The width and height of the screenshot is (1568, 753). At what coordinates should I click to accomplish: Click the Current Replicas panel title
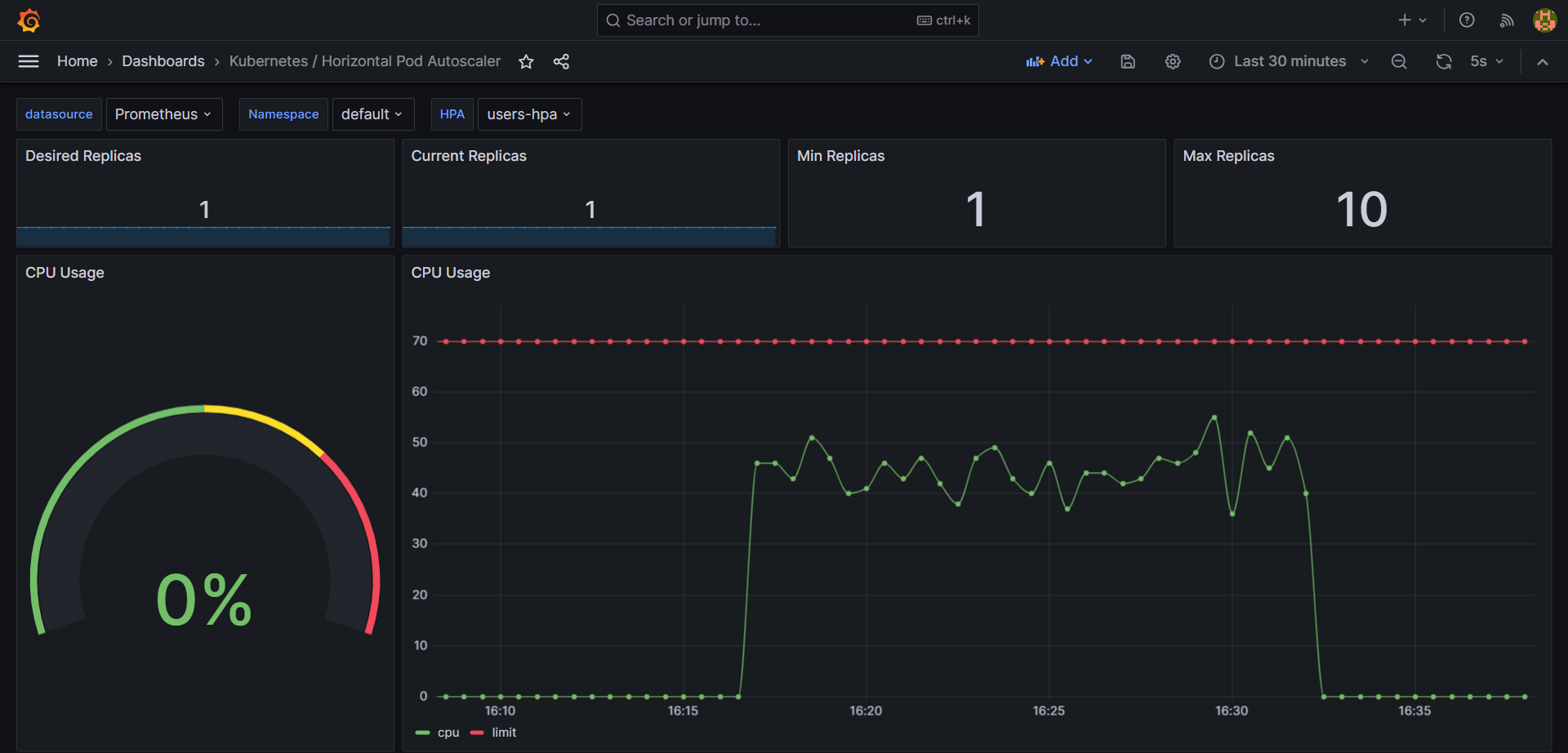pyautogui.click(x=469, y=156)
